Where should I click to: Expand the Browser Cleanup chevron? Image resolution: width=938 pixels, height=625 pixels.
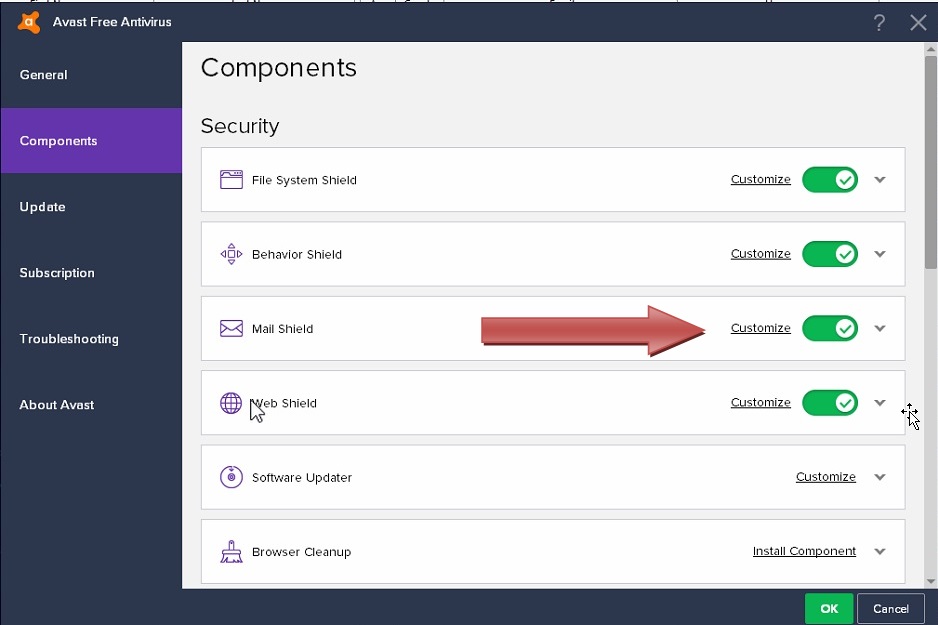(879, 551)
